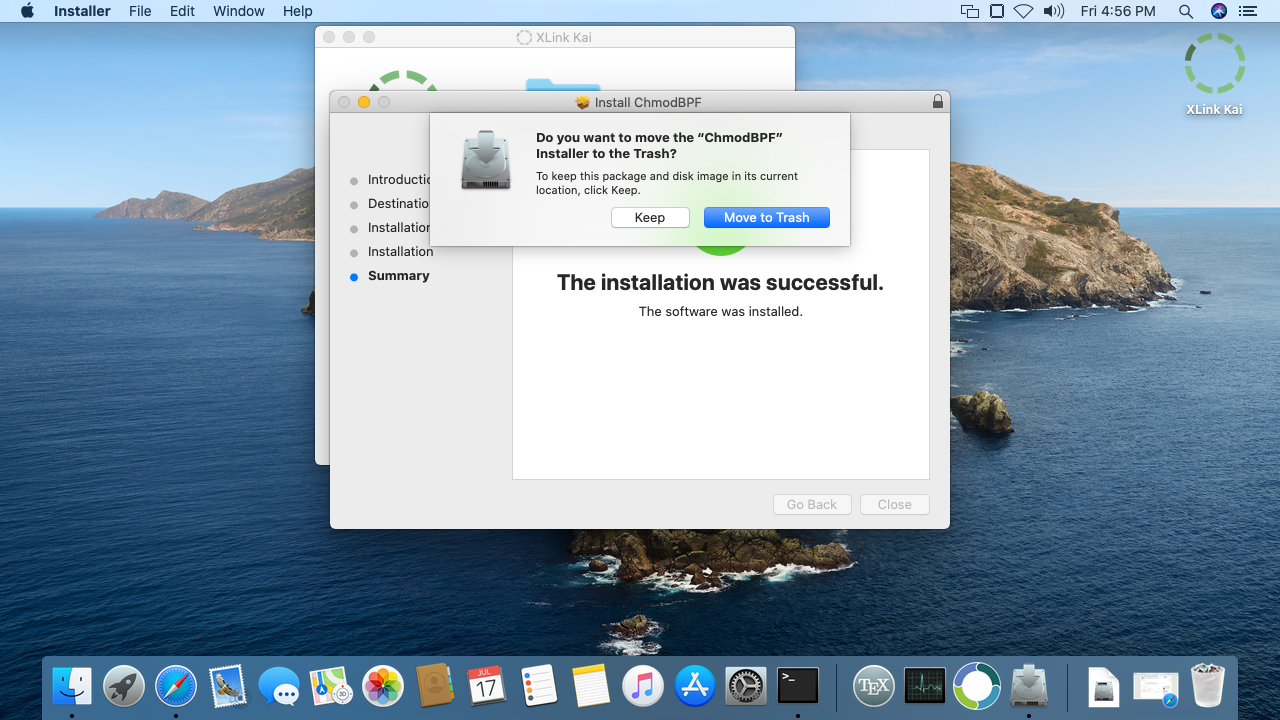Open the Trash in the Dock
Screen dimensions: 1280x720
(x=1208, y=686)
